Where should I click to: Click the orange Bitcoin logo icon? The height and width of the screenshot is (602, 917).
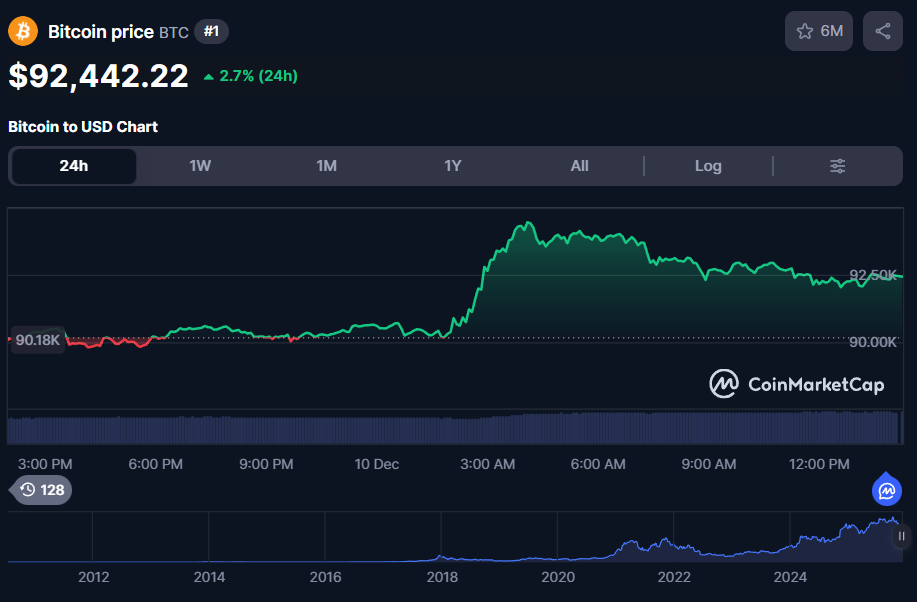point(23,31)
